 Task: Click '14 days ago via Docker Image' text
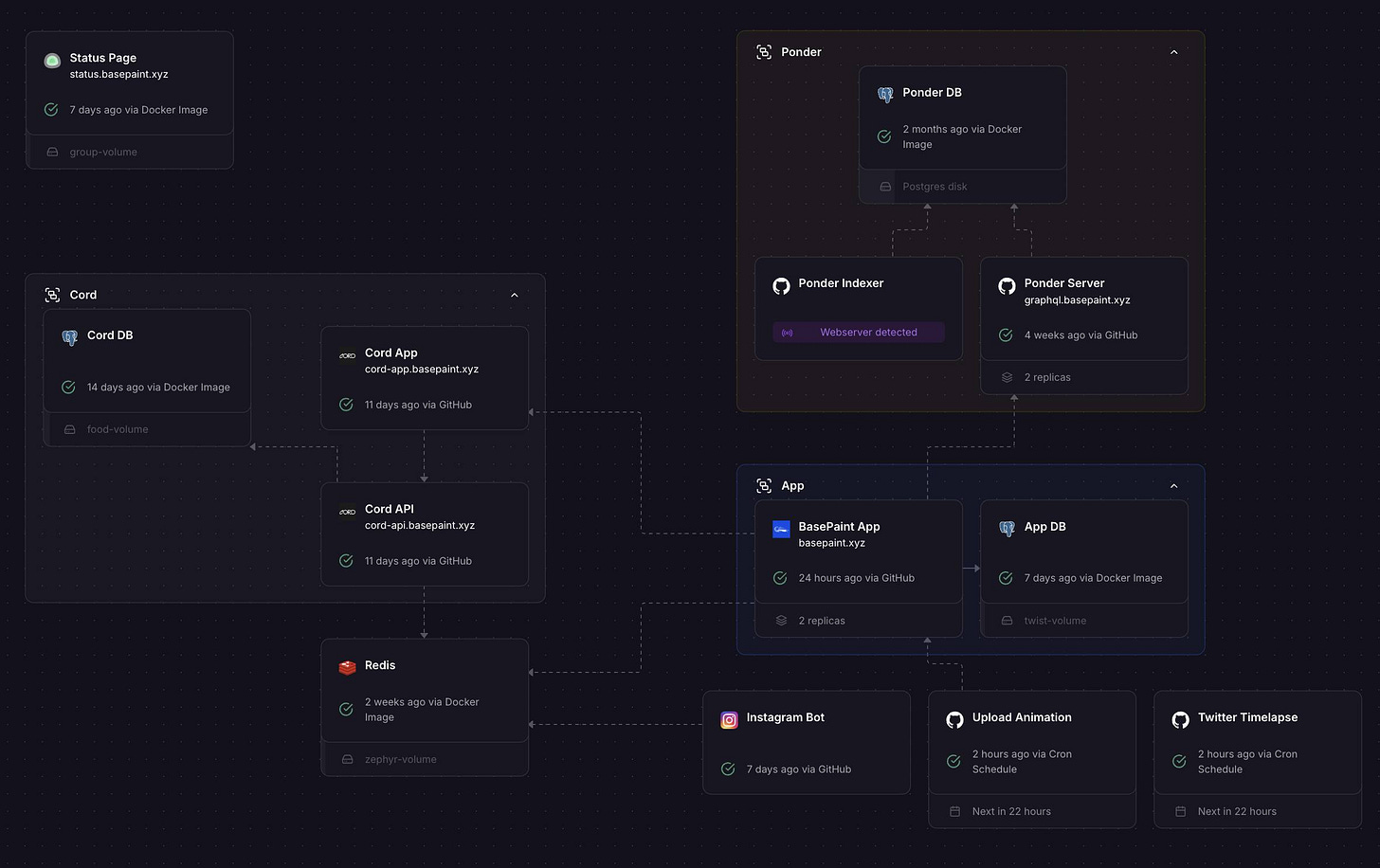click(x=158, y=388)
